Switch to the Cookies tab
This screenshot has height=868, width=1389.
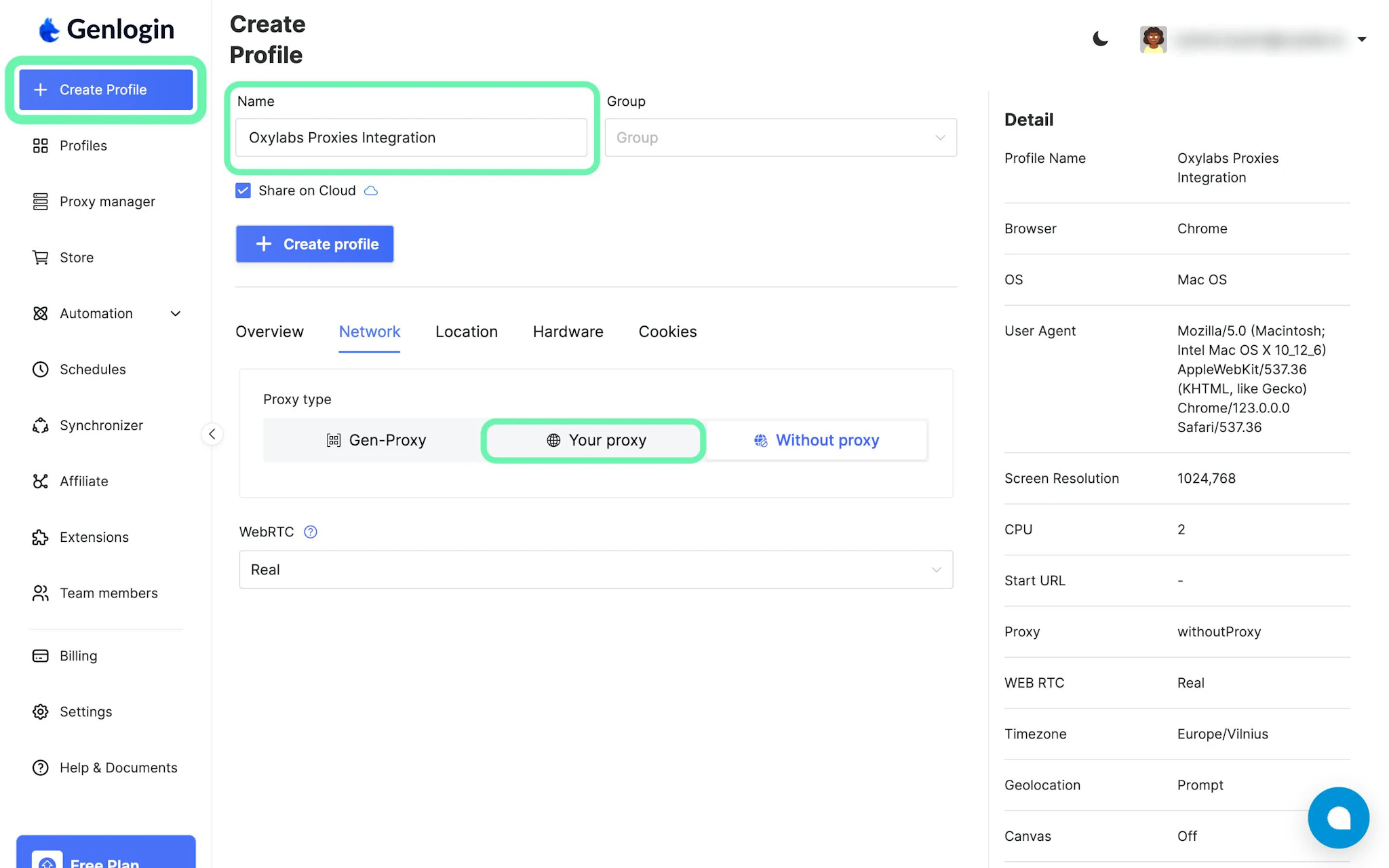(667, 332)
